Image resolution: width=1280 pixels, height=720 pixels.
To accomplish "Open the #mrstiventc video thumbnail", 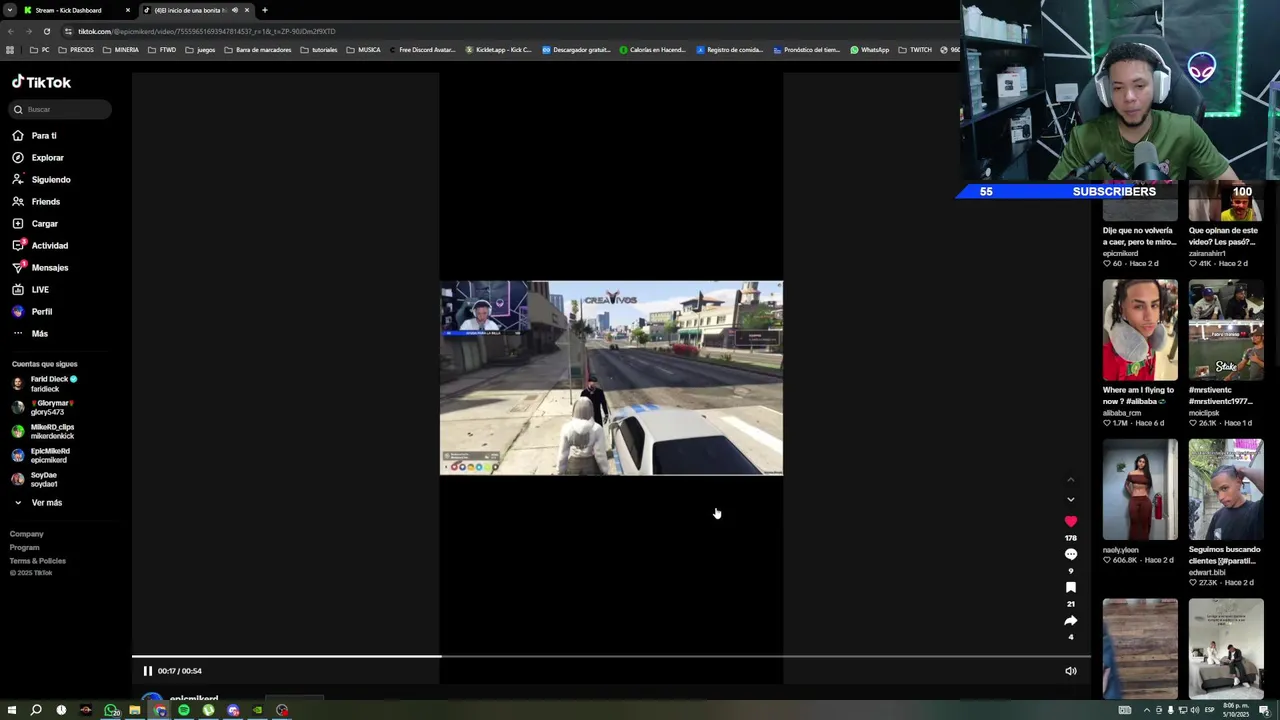I will (x=1226, y=330).
